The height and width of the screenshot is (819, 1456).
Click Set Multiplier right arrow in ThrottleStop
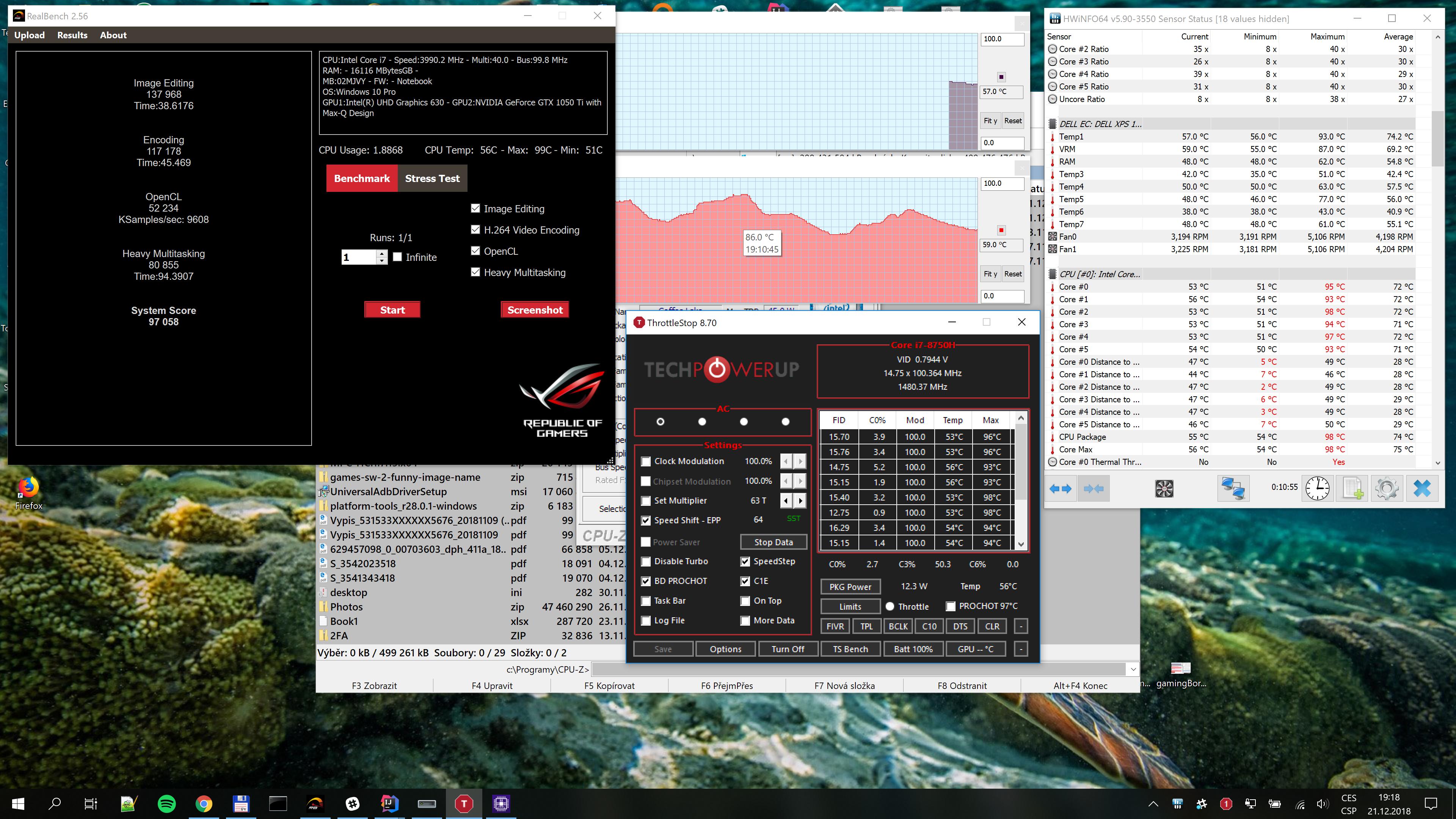[x=800, y=500]
